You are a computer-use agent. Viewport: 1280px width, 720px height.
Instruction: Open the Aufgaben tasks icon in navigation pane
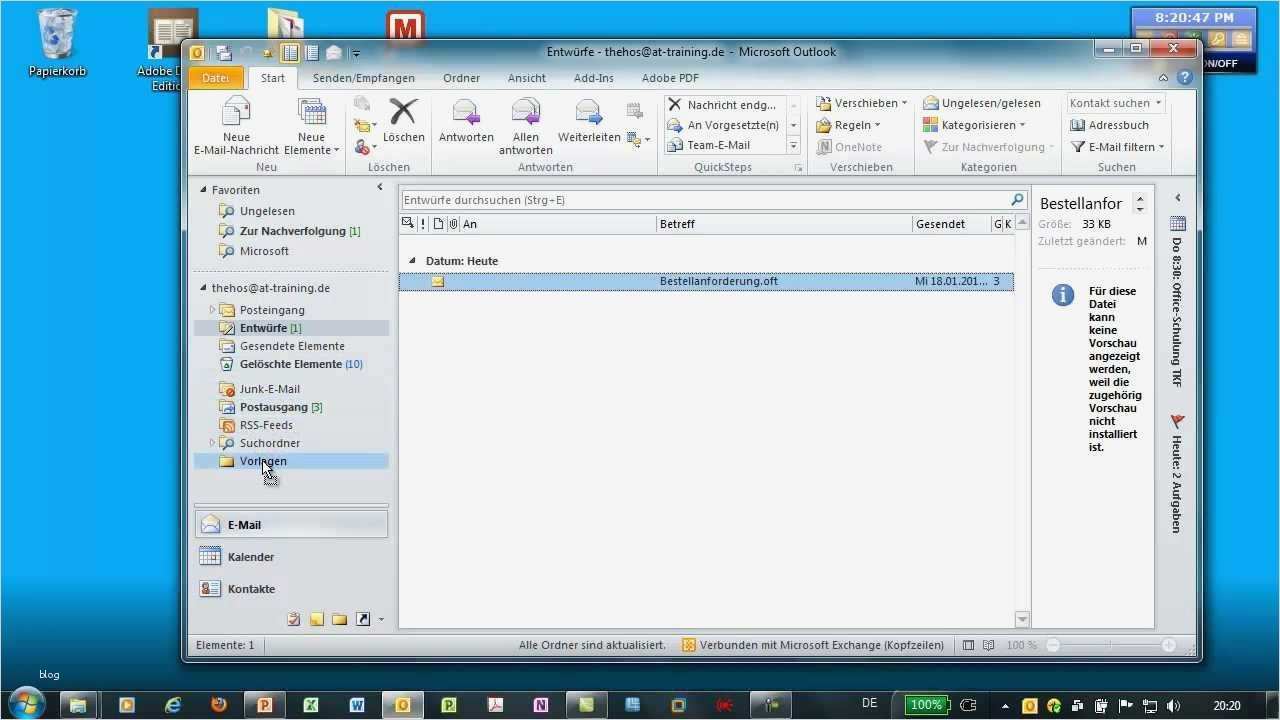point(294,619)
